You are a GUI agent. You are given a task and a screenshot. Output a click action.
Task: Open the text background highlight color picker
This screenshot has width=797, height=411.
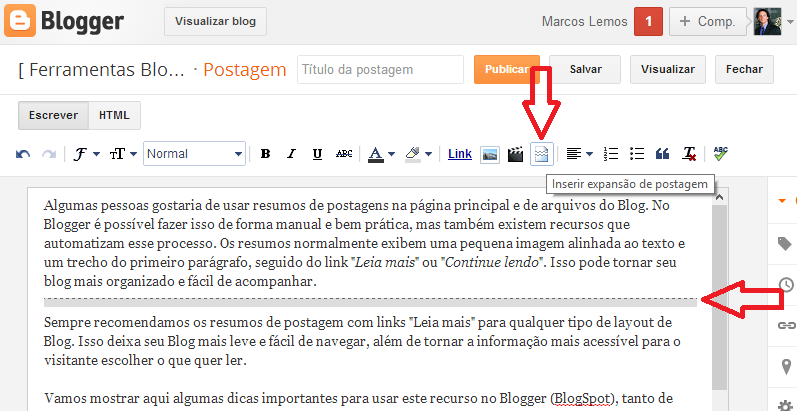click(419, 154)
